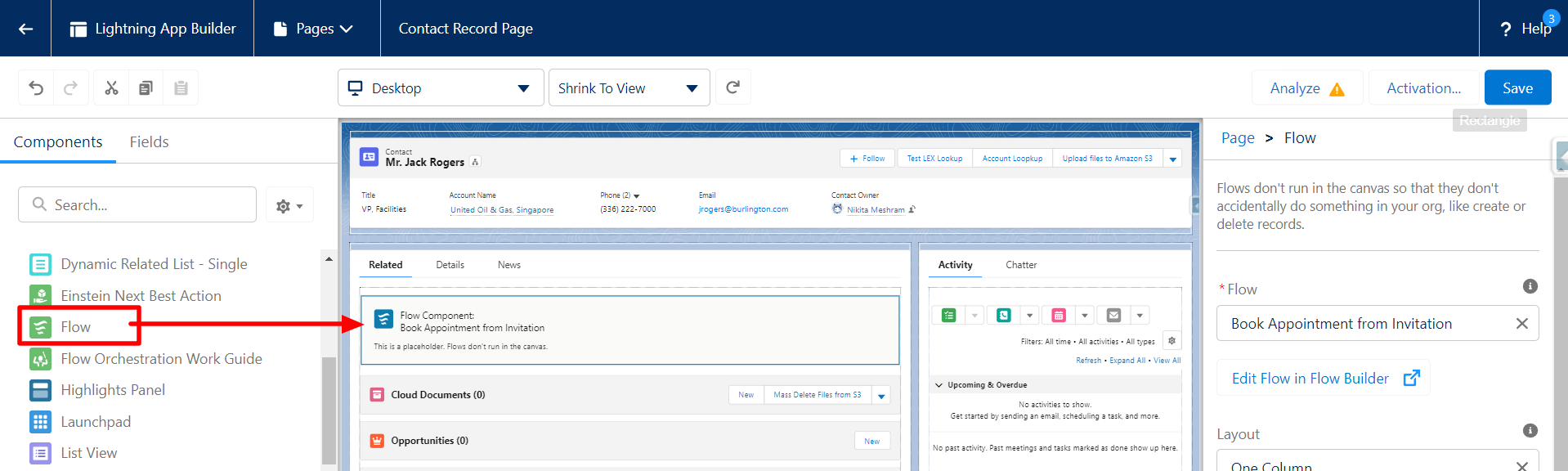
Task: Open the Details tab on canvas
Action: pyautogui.click(x=450, y=265)
